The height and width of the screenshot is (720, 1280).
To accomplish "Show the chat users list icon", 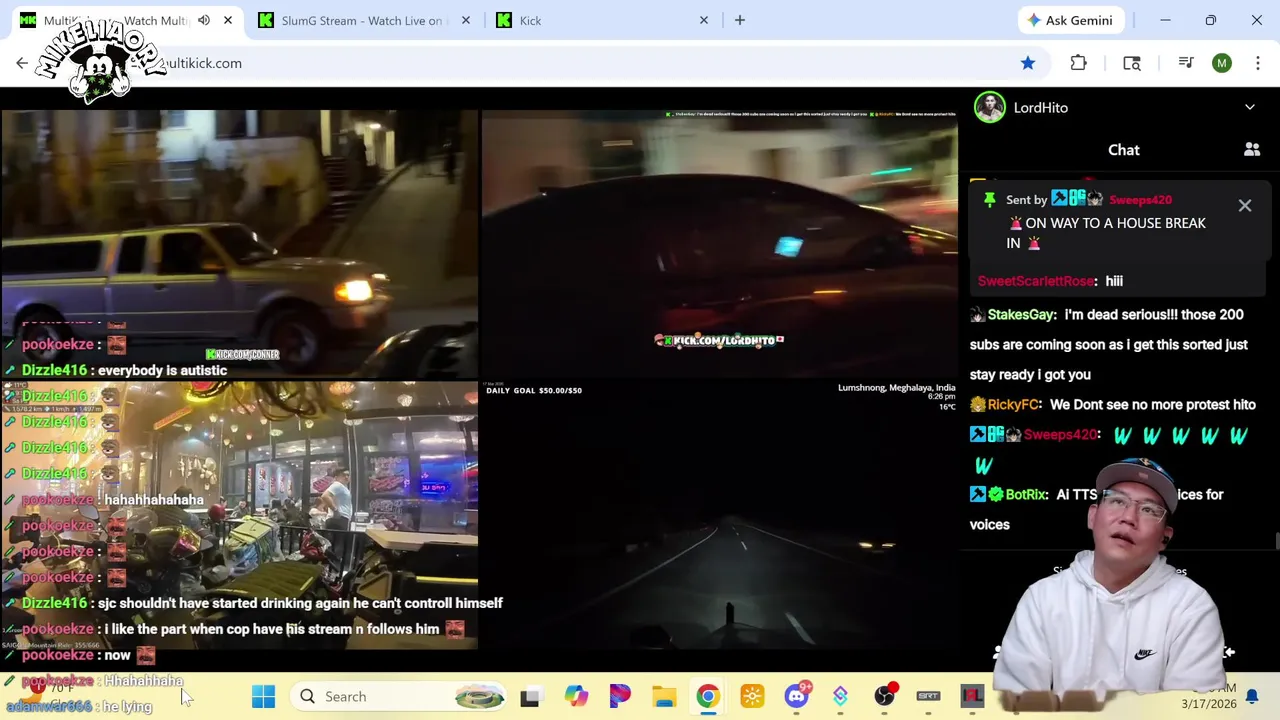I will [x=1252, y=150].
